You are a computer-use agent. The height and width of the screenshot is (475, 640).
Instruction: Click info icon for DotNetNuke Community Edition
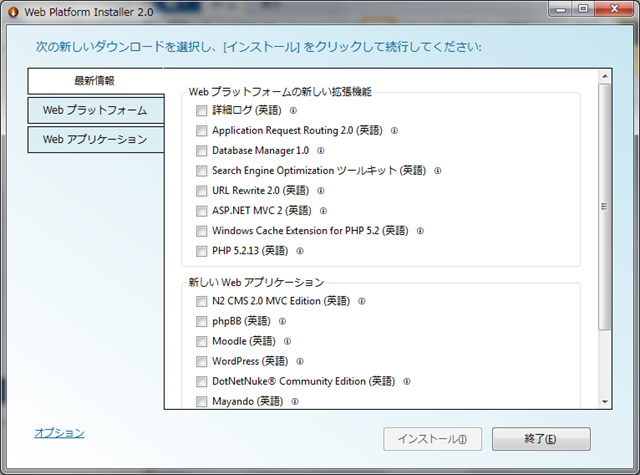pos(407,382)
